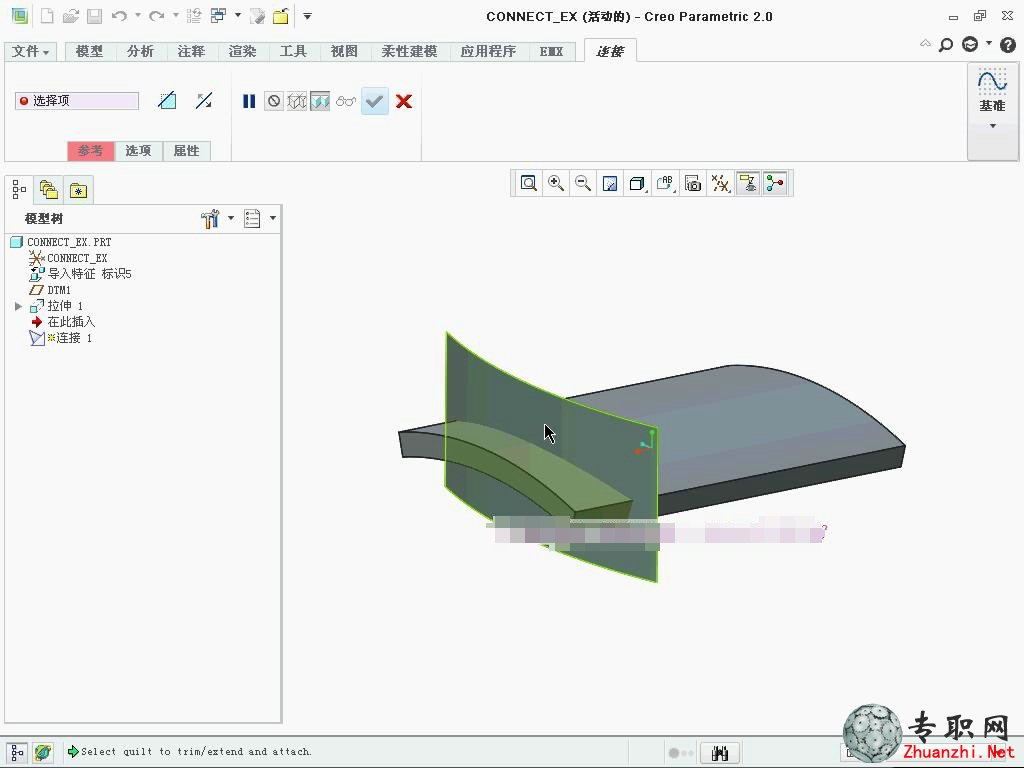Switch to the 工具 ribbon tab
Image resolution: width=1024 pixels, height=768 pixels.
(293, 51)
